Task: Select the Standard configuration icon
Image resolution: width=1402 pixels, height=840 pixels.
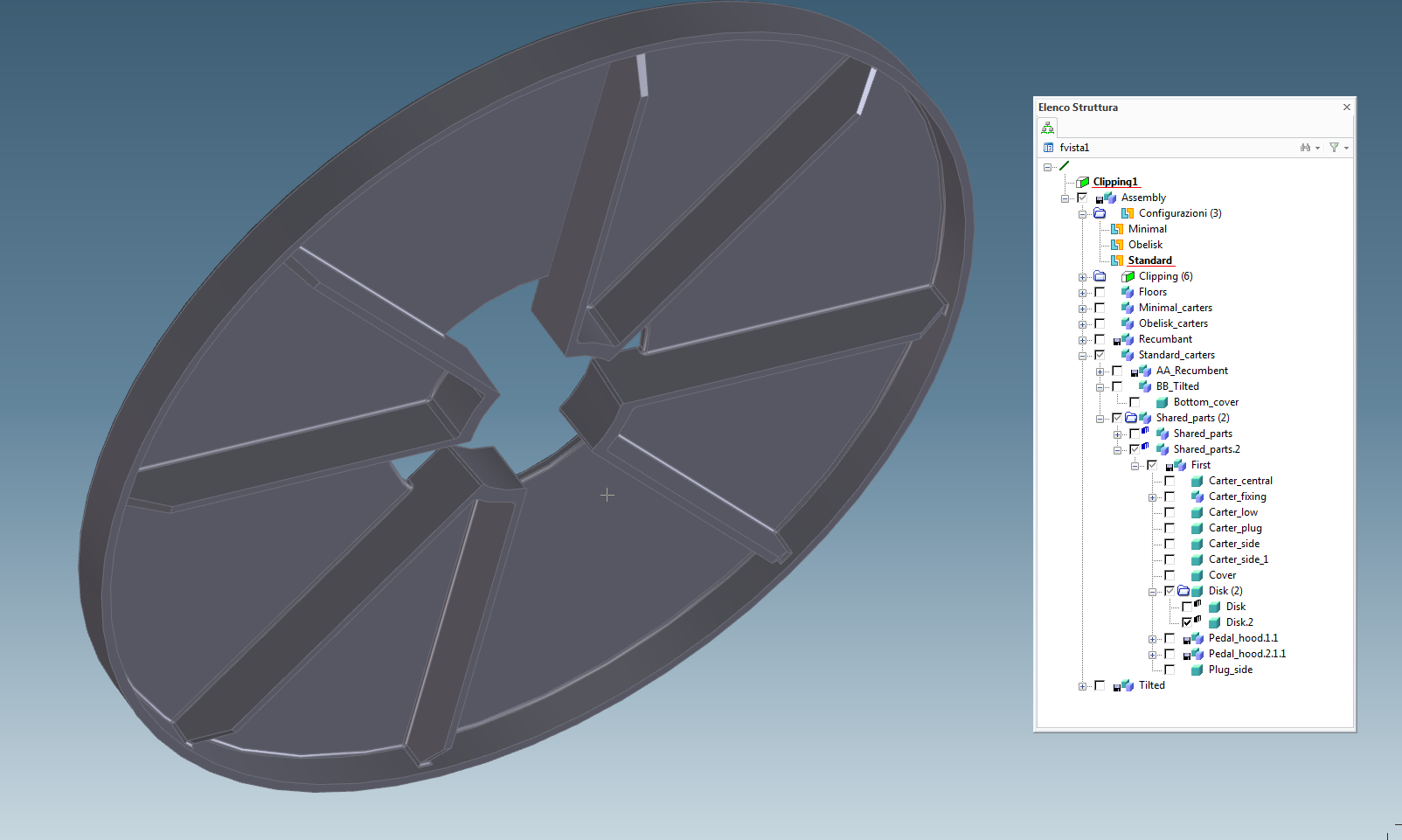Action: (x=1117, y=260)
